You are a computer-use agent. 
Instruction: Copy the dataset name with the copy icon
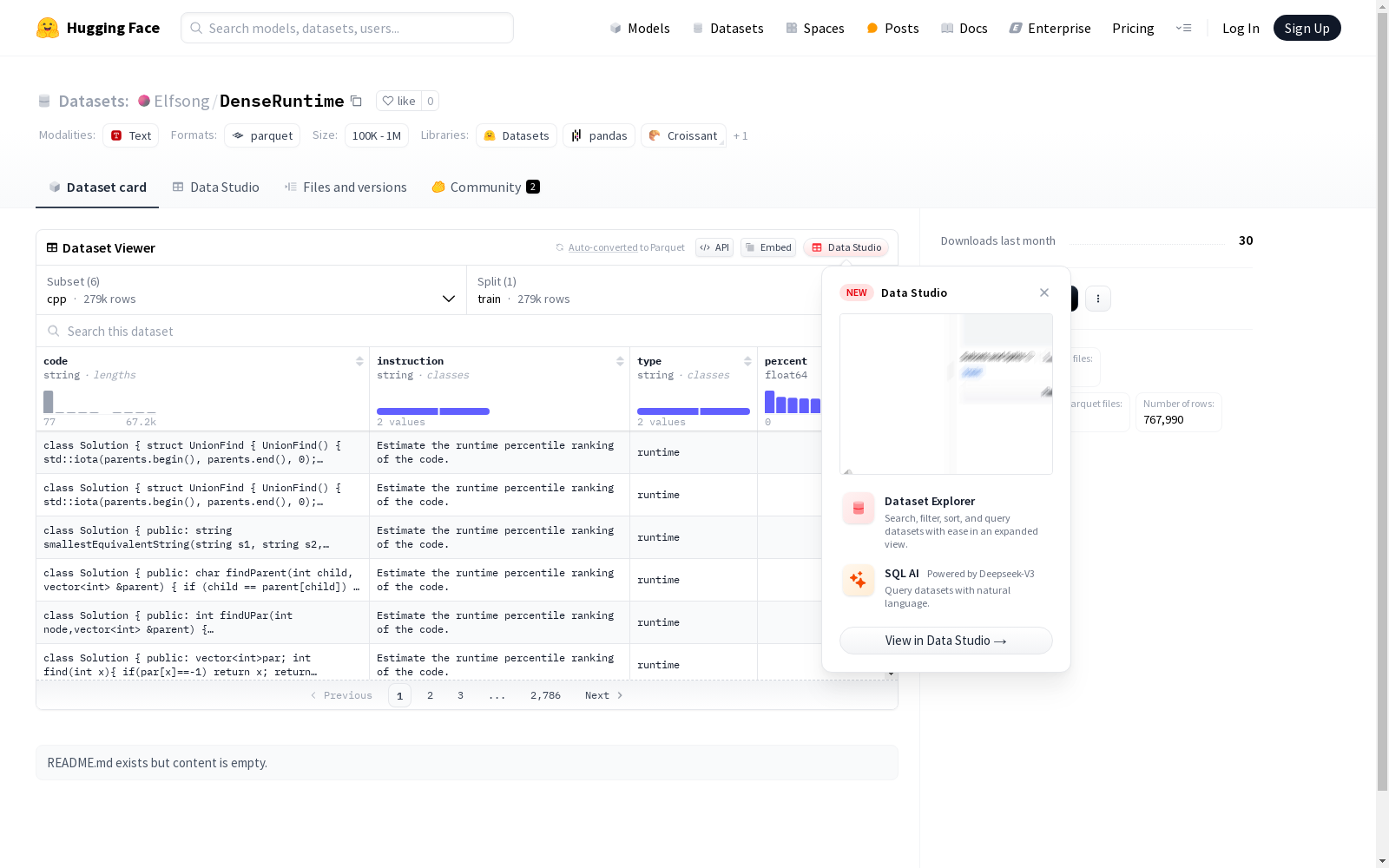coord(356,101)
